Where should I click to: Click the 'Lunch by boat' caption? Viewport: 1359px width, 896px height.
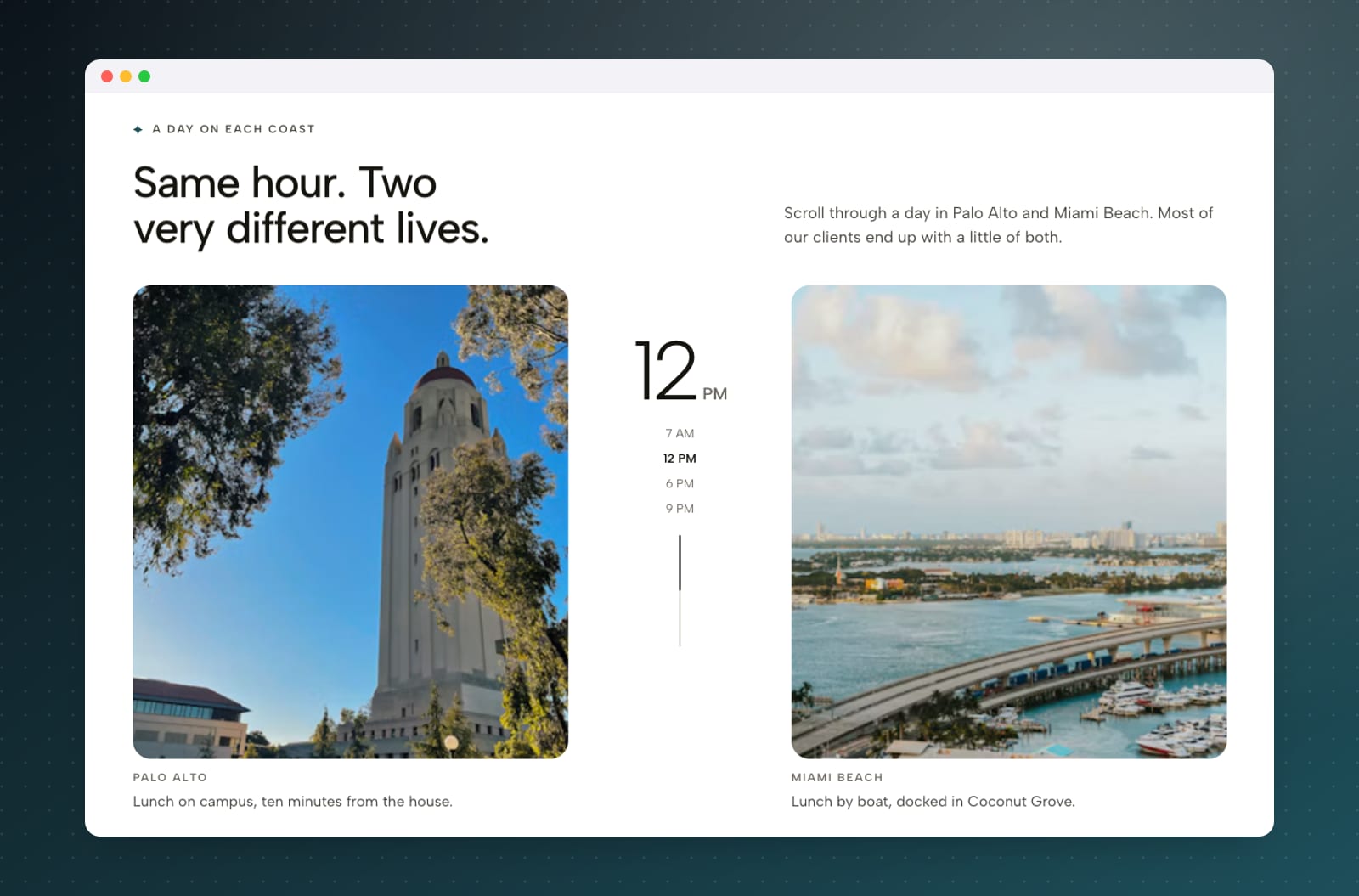click(x=933, y=802)
